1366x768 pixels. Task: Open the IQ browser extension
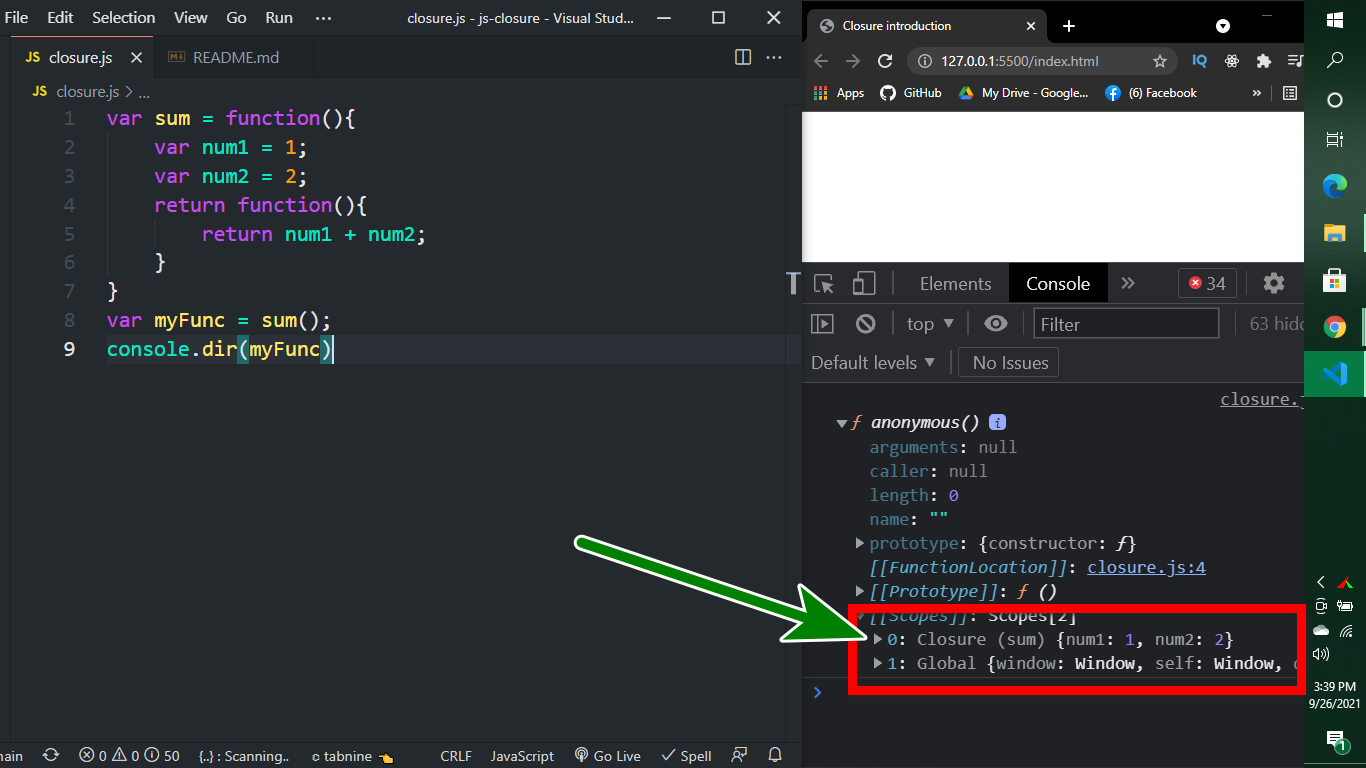(x=1199, y=61)
